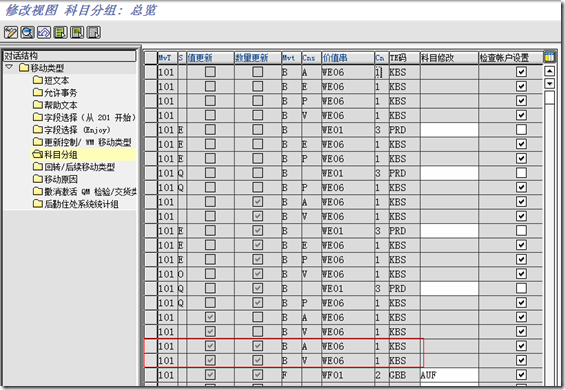Click the deselect all toolbar icon
The width and height of the screenshot is (565, 390).
click(x=94, y=32)
